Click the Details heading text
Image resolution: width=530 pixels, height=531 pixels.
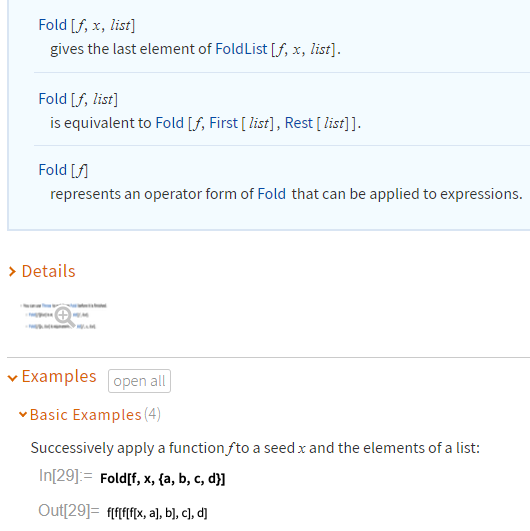tap(48, 271)
